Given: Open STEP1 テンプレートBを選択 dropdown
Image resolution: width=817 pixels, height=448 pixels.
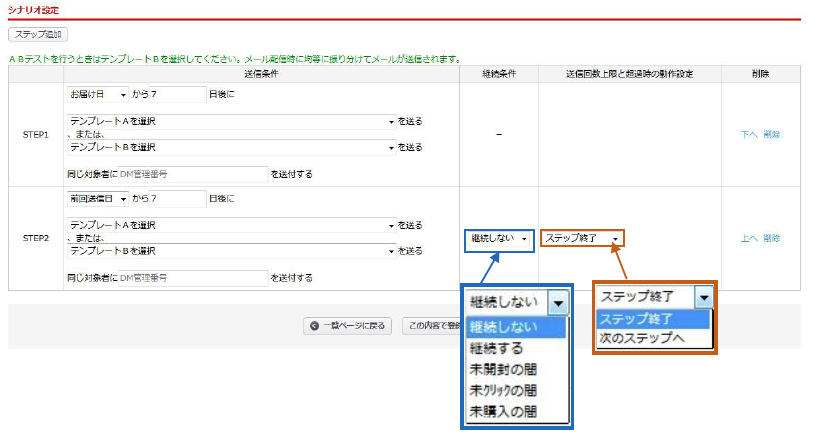Looking at the screenshot, I should pyautogui.click(x=232, y=146).
